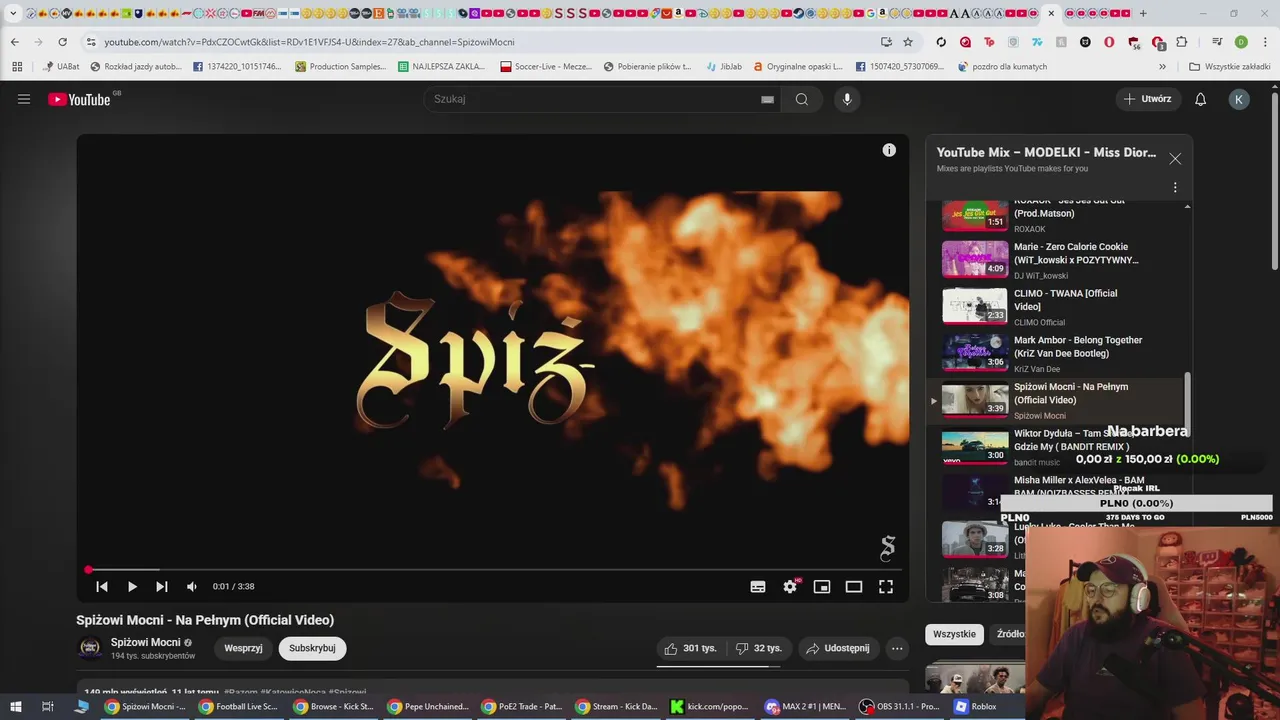
Task: Play the video
Action: (132, 587)
